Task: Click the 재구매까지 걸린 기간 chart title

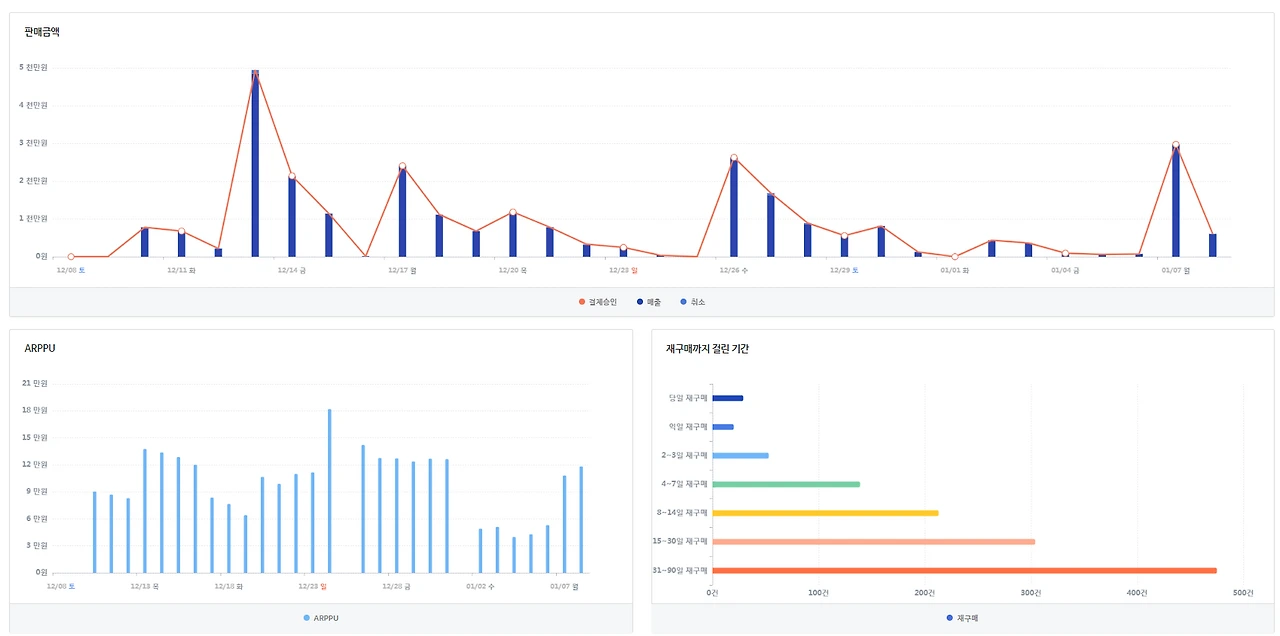Action: click(707, 349)
